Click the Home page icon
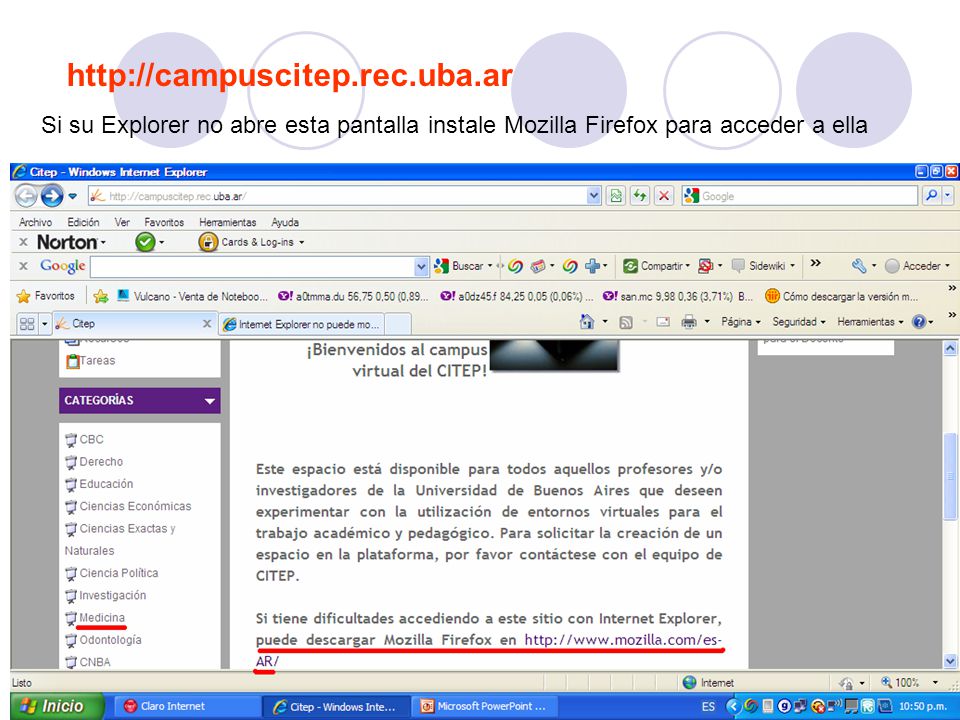 587,321
